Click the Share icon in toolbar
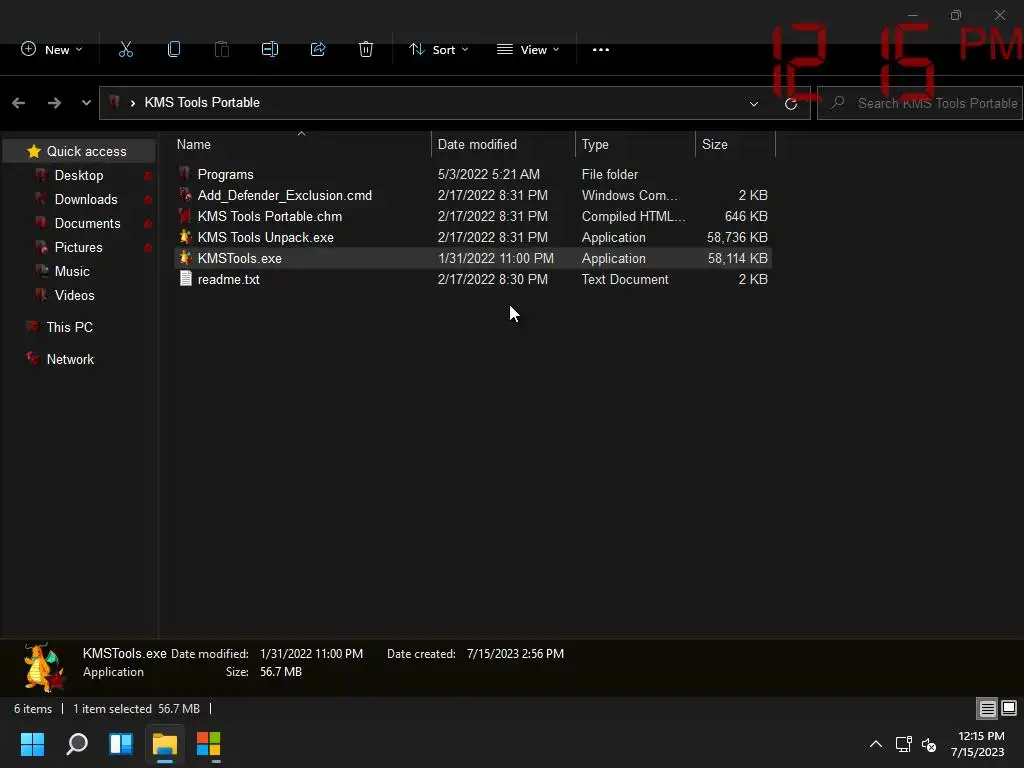 coord(318,50)
